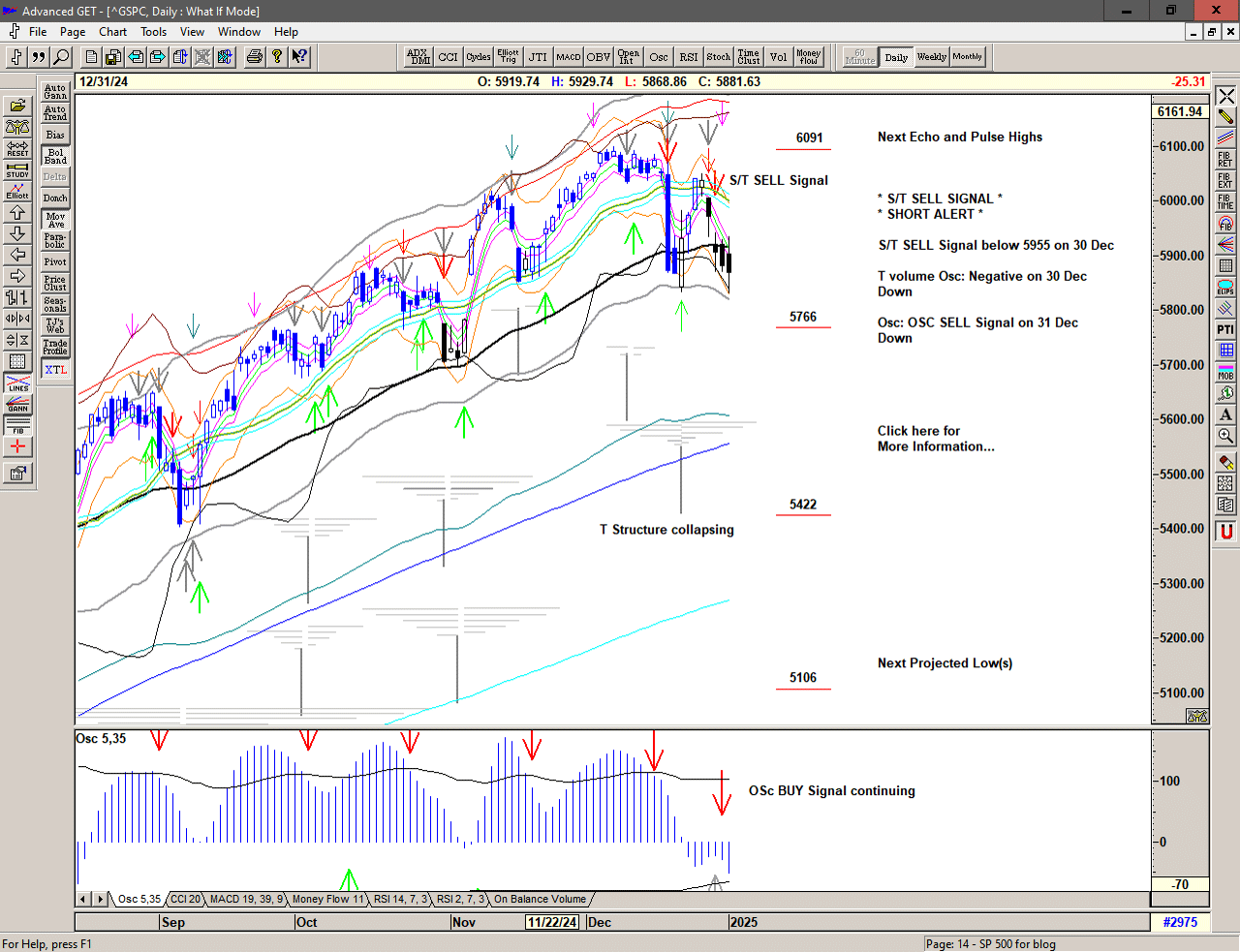This screenshot has height=952, width=1240.
Task: Toggle the Mov Ave overlay button
Action: point(55,220)
